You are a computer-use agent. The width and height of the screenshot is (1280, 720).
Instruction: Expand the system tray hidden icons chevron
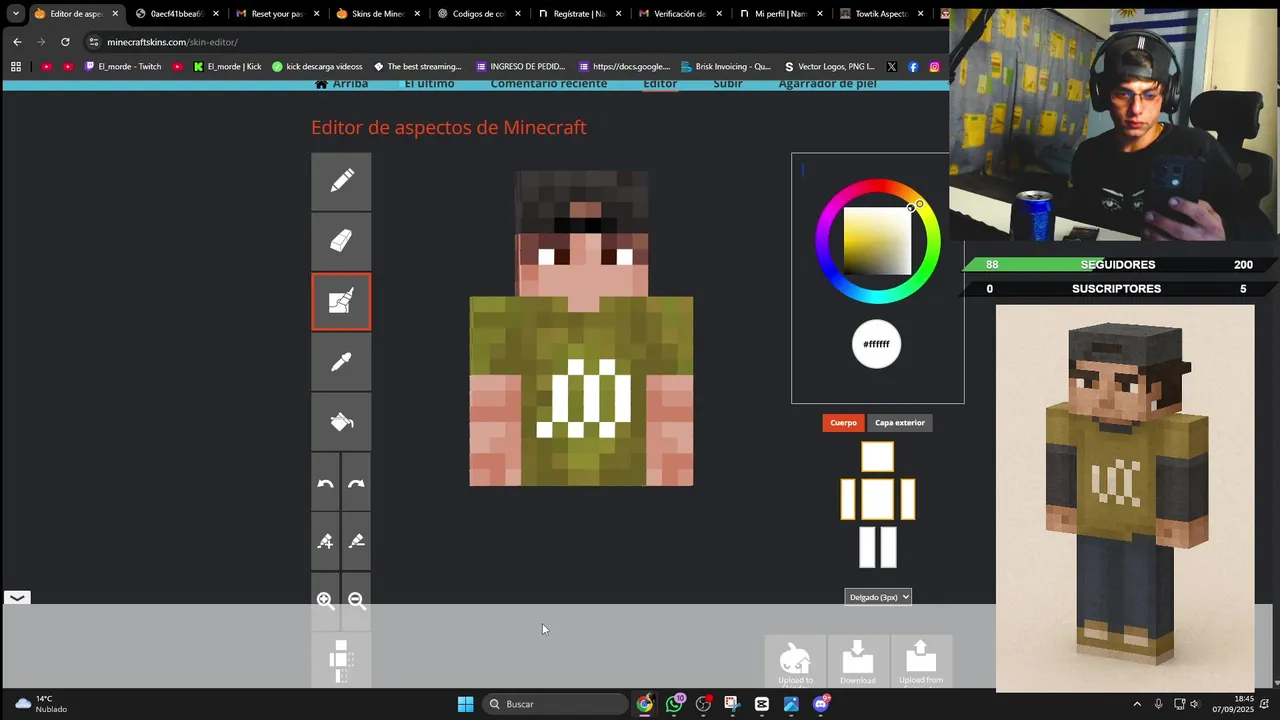click(1137, 704)
